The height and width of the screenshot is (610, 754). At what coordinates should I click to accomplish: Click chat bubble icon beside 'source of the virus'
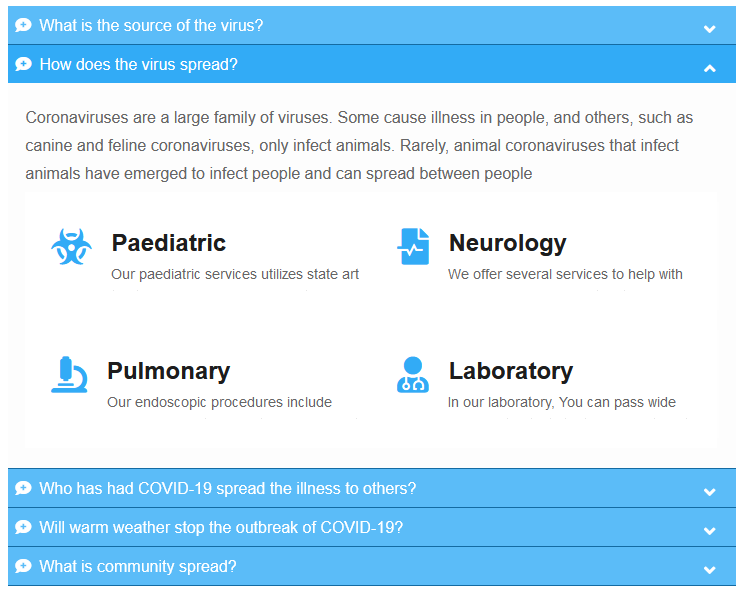23,26
